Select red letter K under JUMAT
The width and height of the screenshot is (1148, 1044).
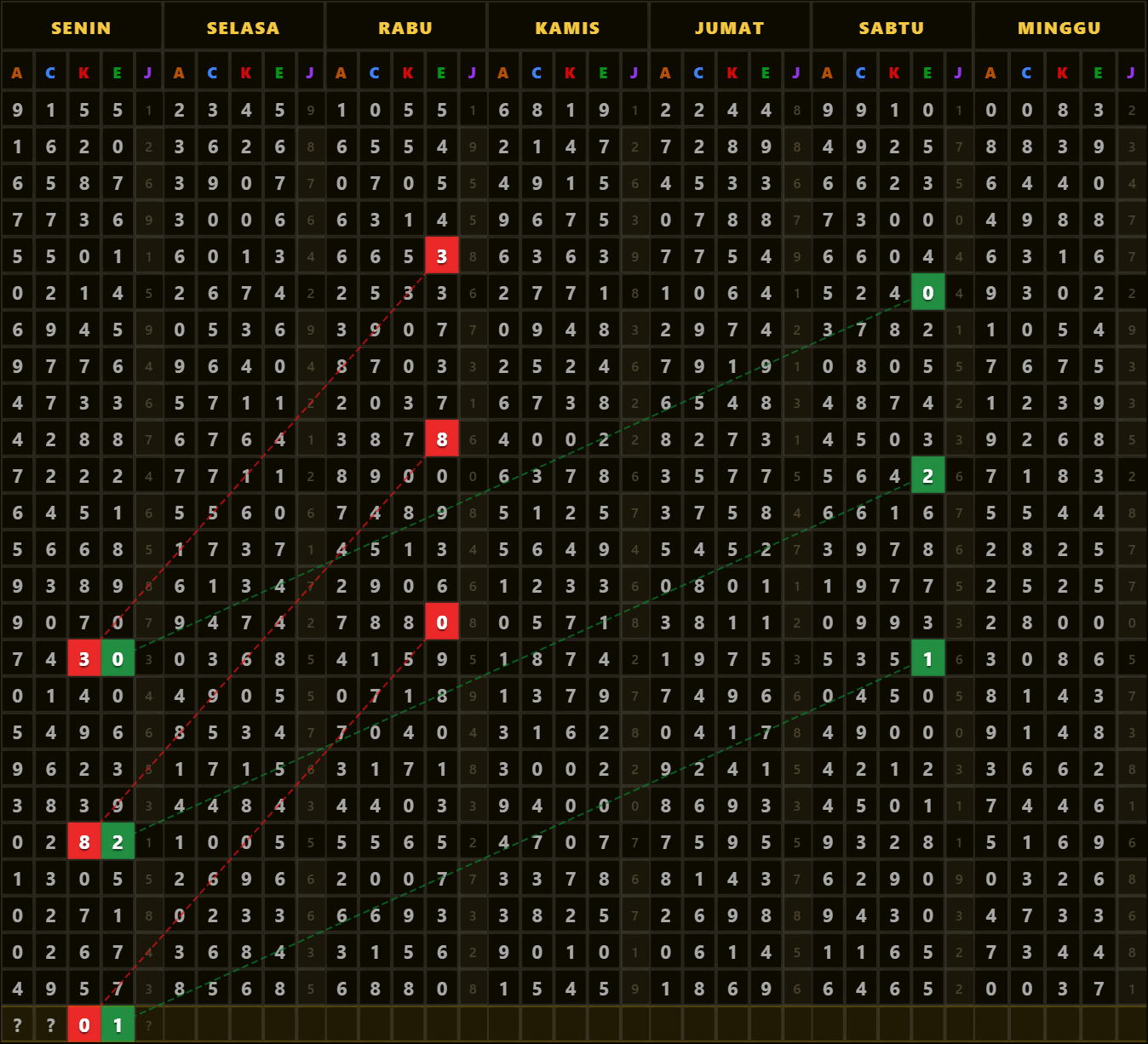click(732, 73)
